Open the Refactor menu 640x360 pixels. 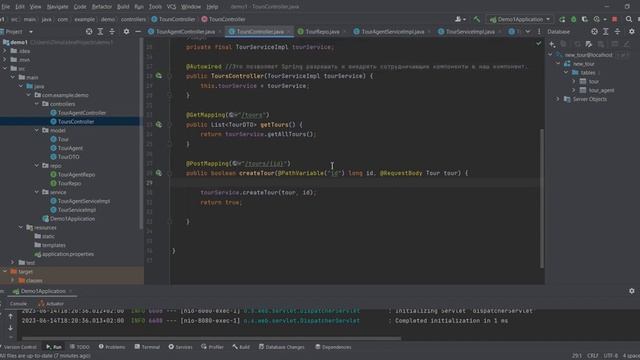click(102, 7)
